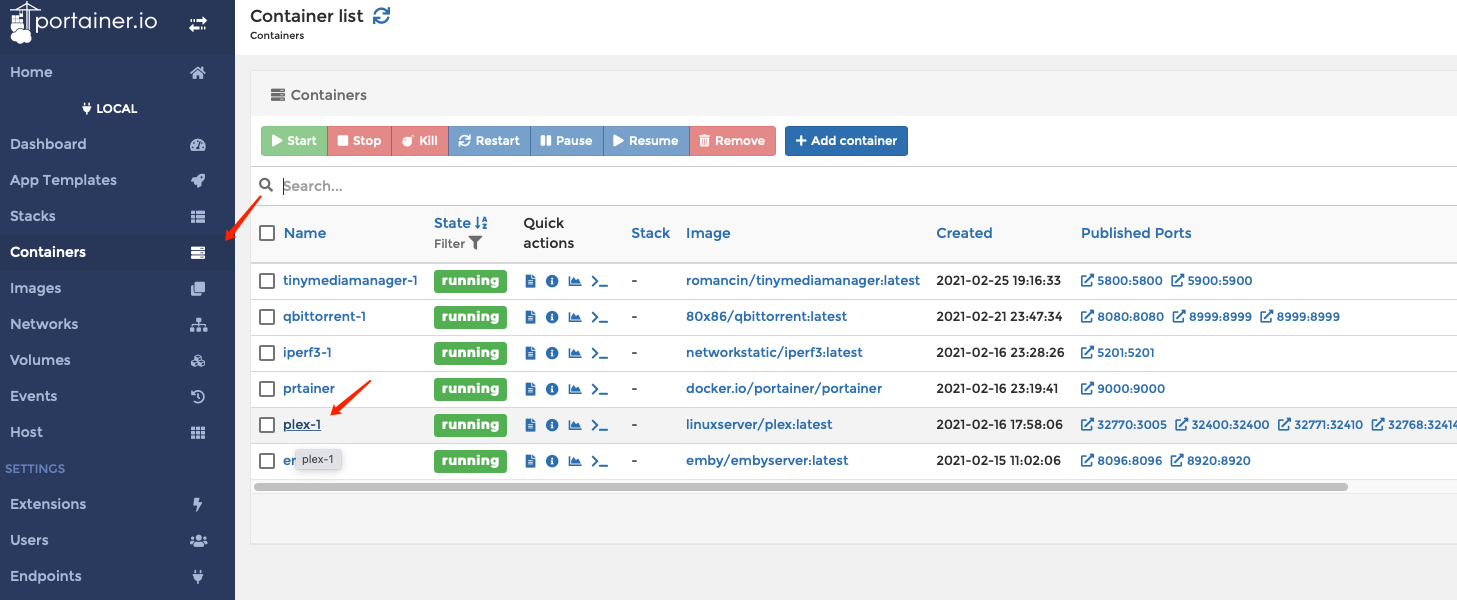Image resolution: width=1457 pixels, height=600 pixels.
Task: Tick the select-all checkbox in header
Action: tap(267, 233)
